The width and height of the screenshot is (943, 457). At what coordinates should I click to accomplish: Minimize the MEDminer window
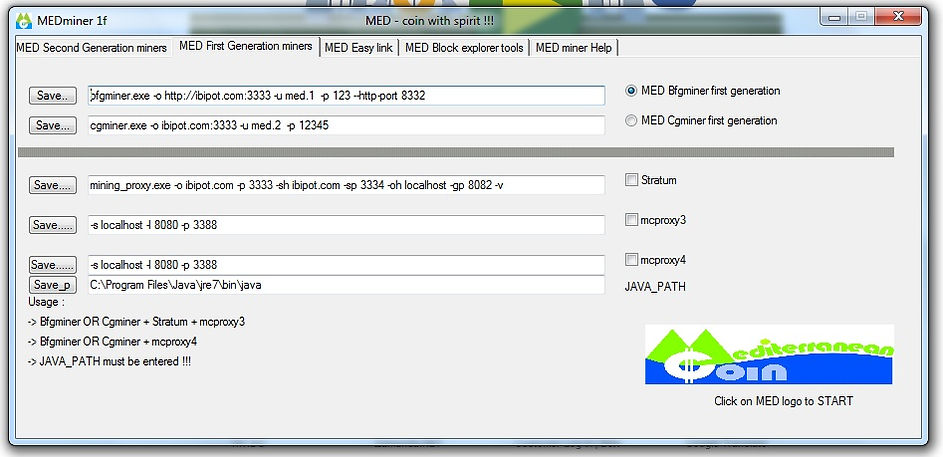point(834,17)
